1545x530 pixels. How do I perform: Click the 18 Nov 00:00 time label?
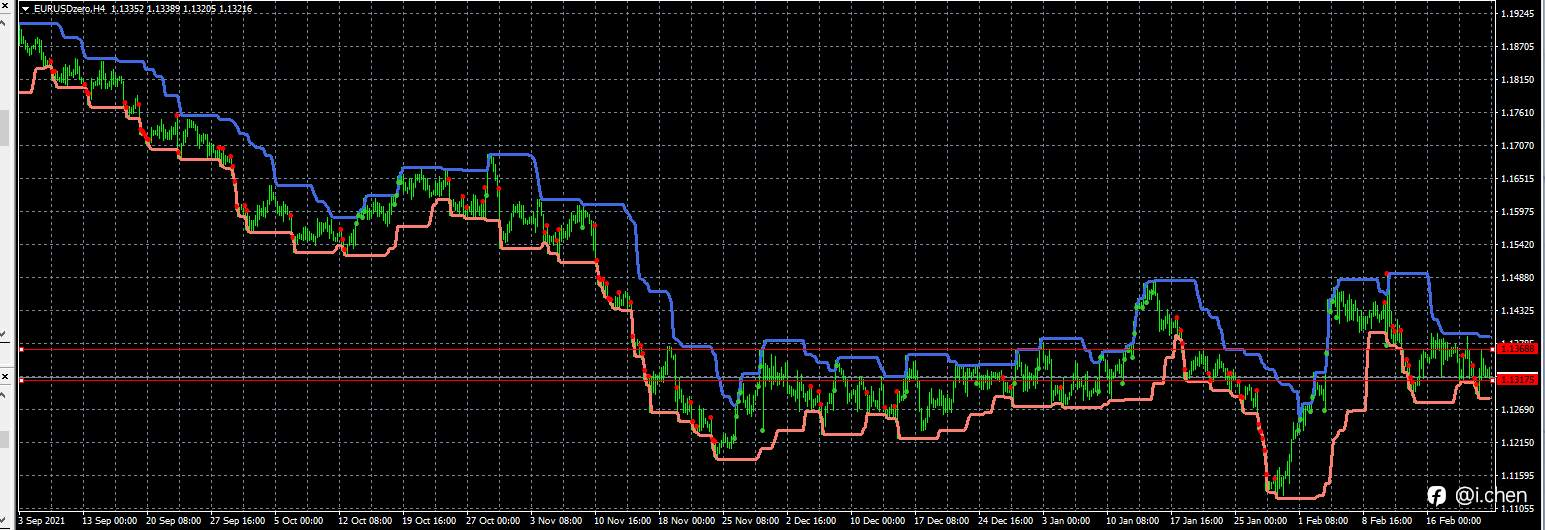pos(686,521)
